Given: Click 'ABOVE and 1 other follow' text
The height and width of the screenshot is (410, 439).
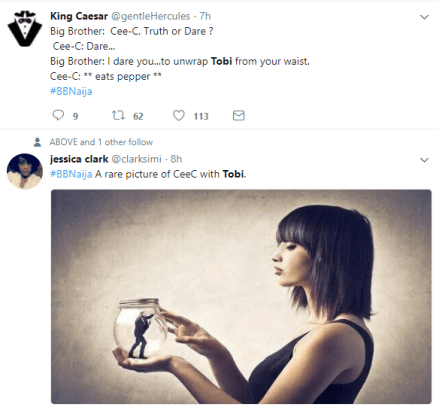Looking at the screenshot, I should click(101, 142).
